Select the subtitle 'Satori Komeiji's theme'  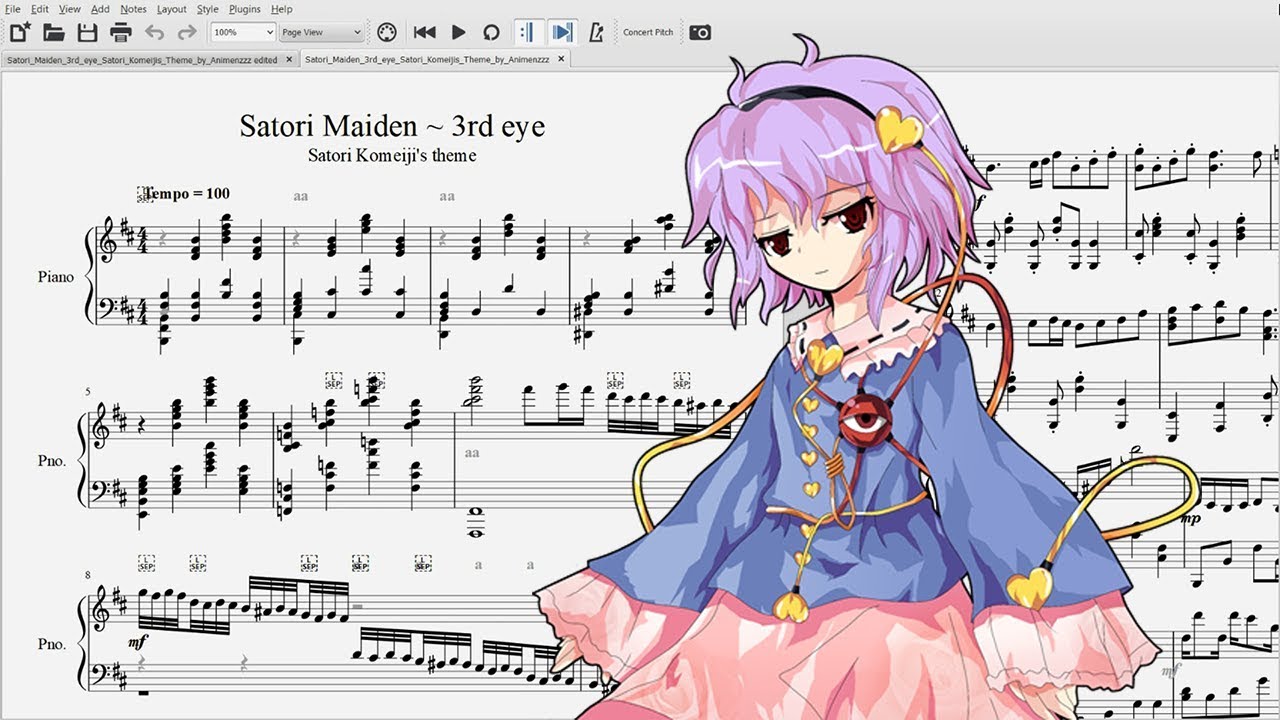(x=392, y=155)
